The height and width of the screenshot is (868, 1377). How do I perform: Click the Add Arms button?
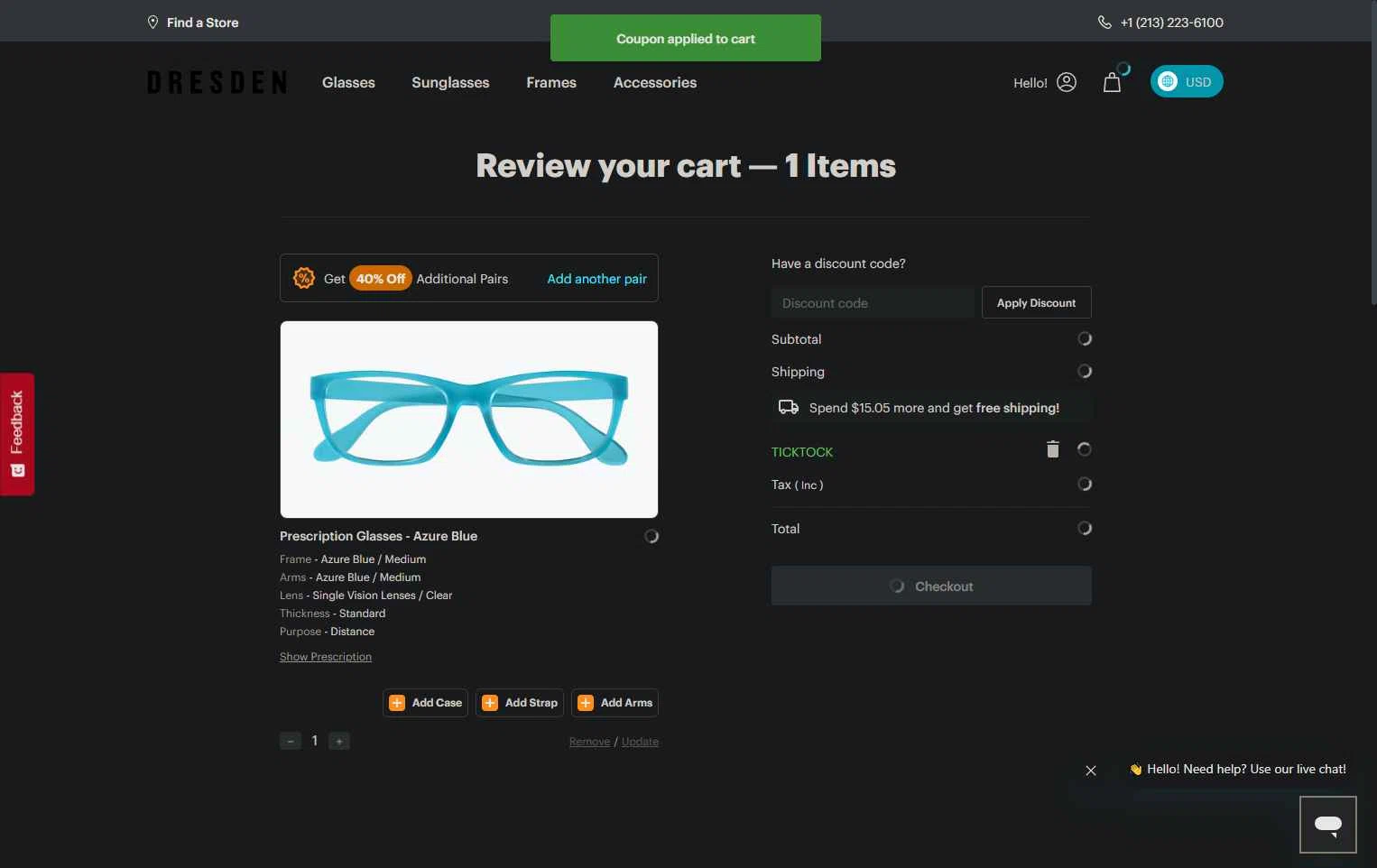615,703
